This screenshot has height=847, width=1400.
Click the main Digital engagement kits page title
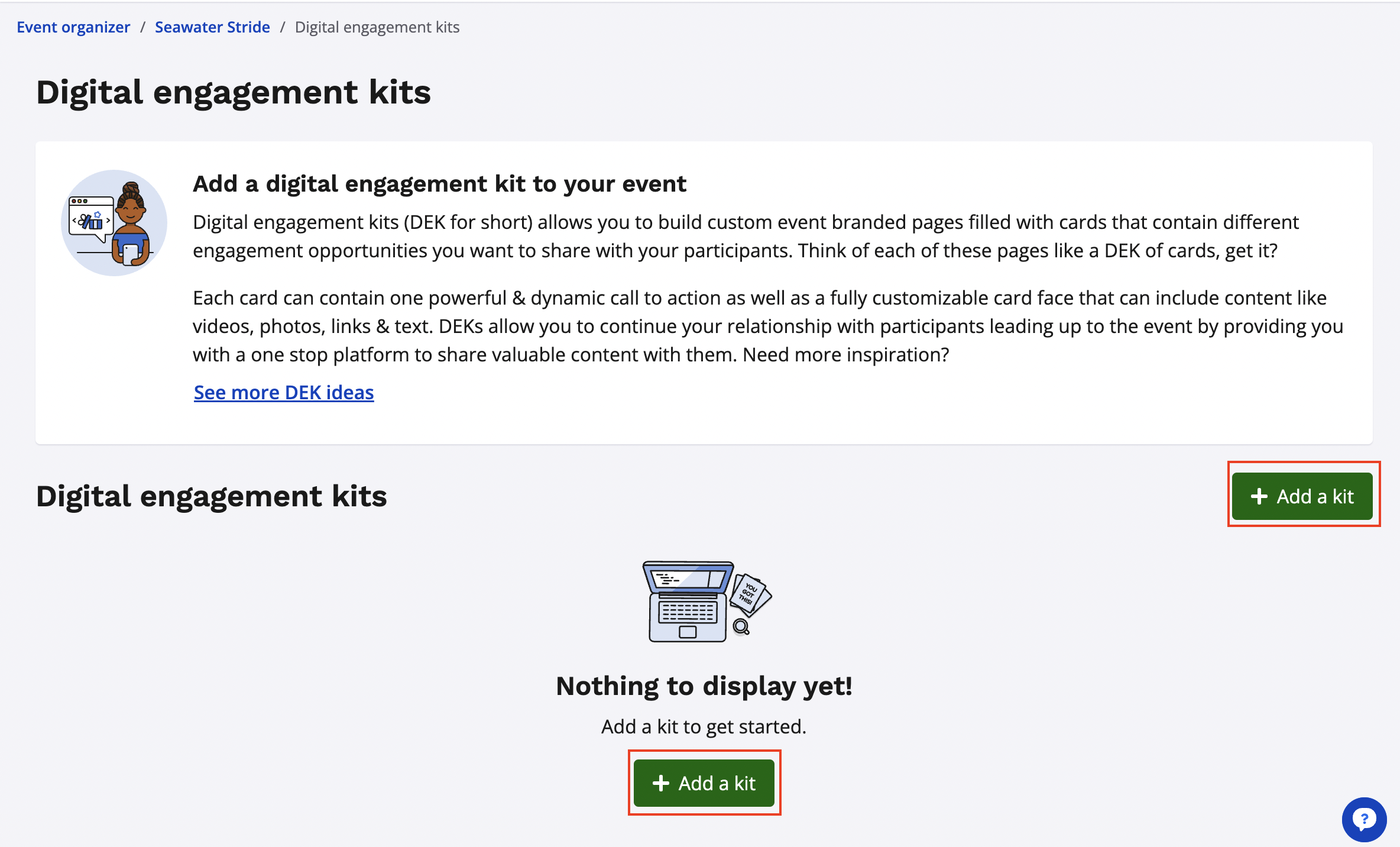(234, 92)
